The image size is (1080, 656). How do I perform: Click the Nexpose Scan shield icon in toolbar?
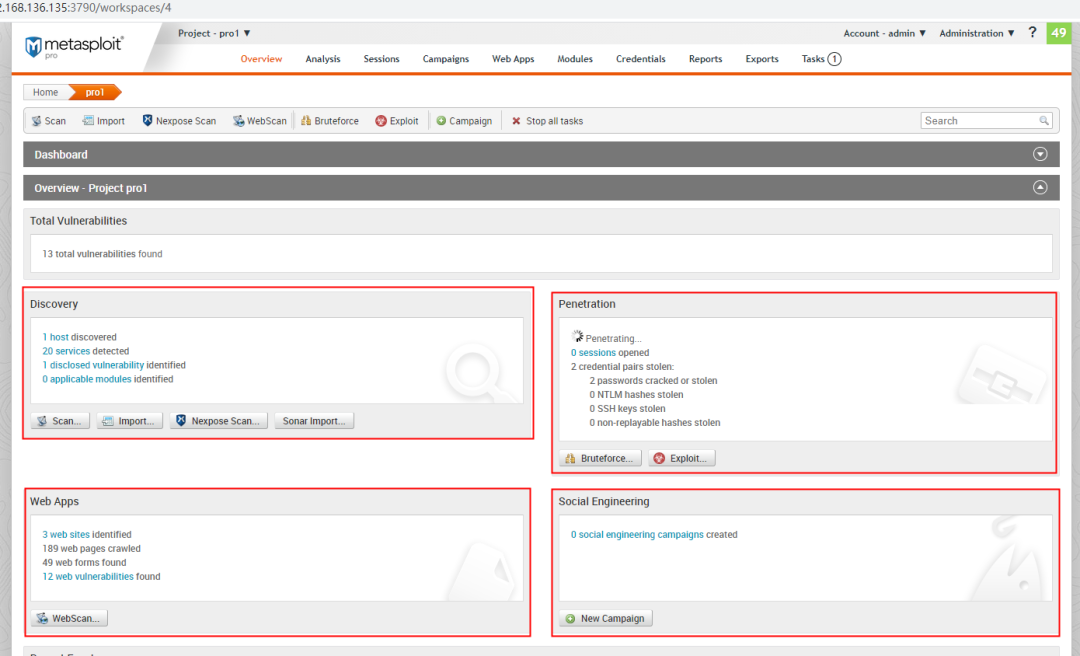[x=147, y=121]
